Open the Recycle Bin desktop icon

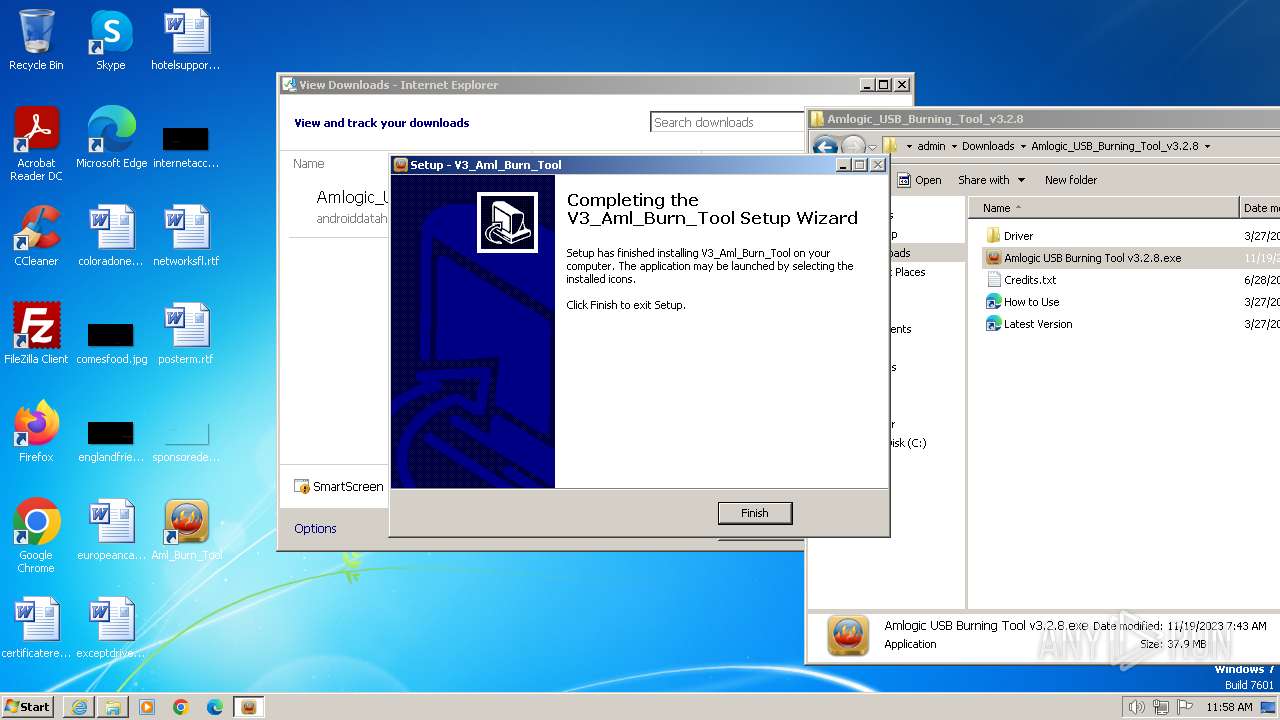[36, 40]
